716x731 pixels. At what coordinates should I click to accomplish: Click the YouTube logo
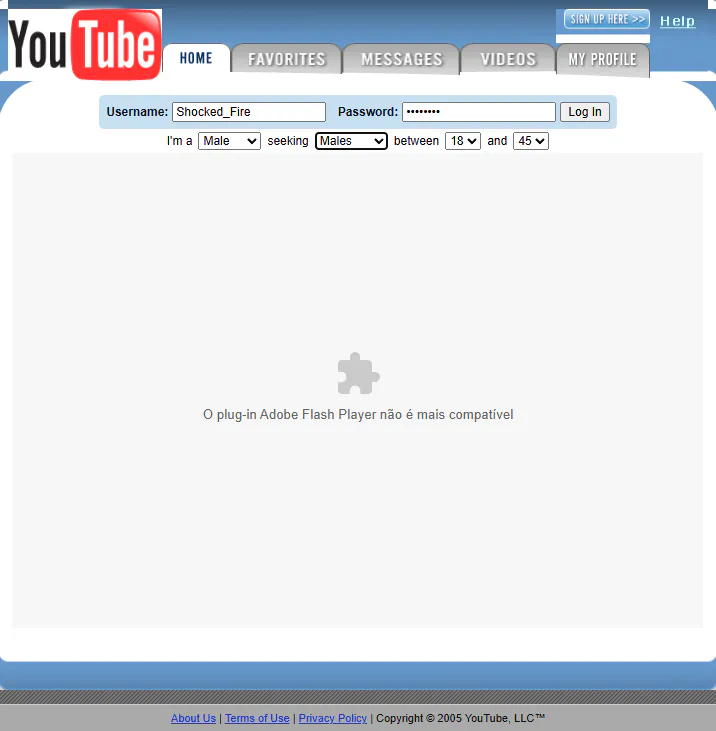[85, 45]
